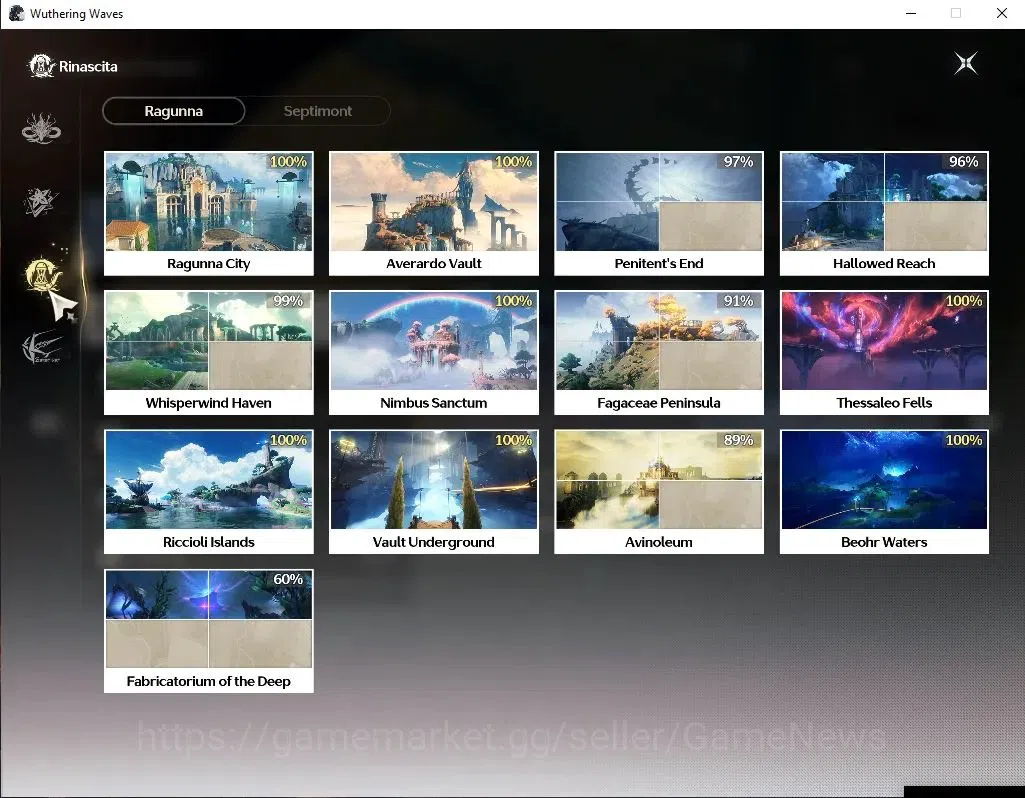Click the Rinascita region title text
The image size is (1025, 798).
click(x=88, y=67)
